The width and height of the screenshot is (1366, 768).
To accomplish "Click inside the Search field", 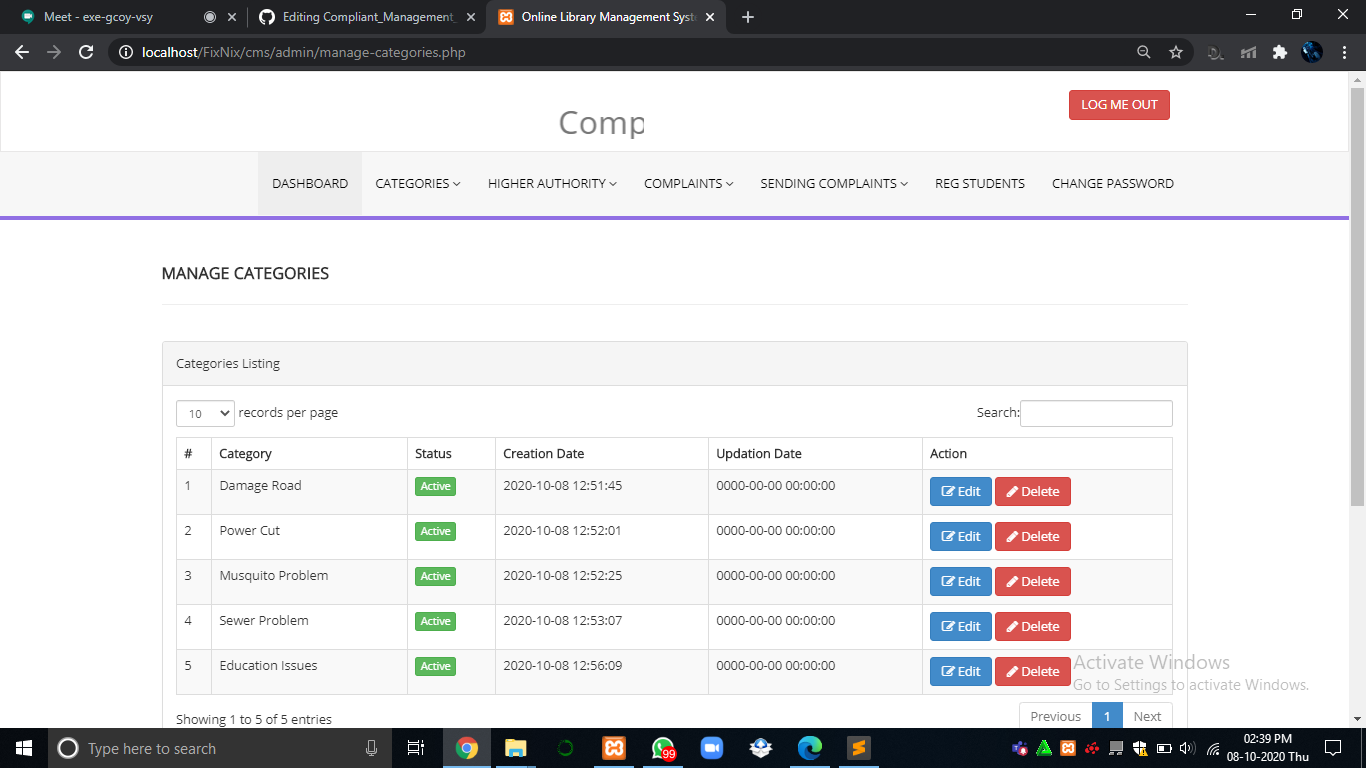I will pyautogui.click(x=1095, y=413).
